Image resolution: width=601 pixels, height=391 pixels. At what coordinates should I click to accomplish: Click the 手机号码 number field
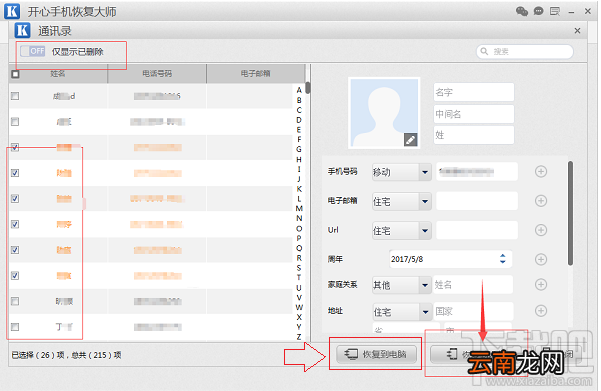[x=477, y=171]
